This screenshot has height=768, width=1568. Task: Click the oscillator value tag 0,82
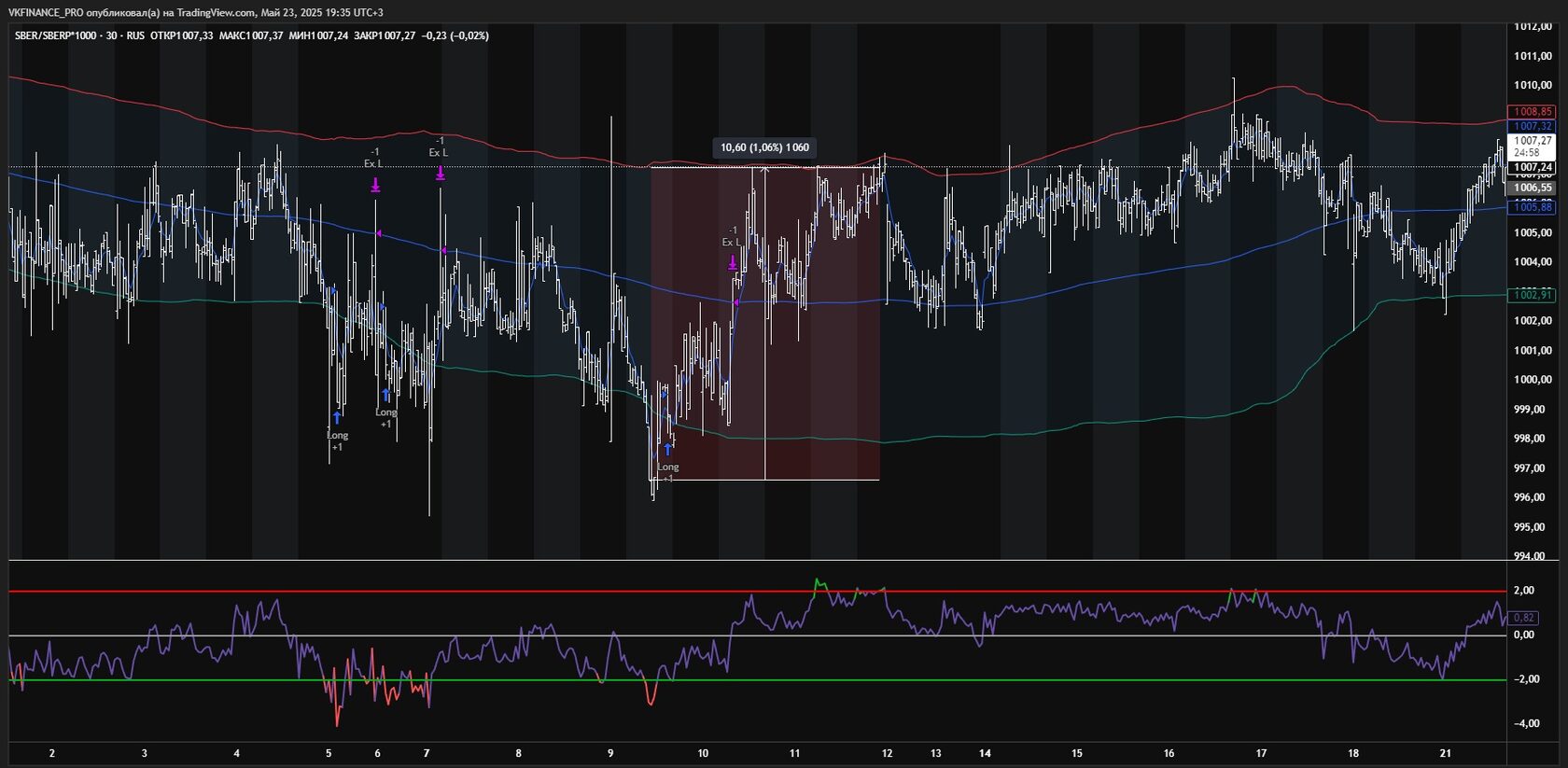(1523, 618)
